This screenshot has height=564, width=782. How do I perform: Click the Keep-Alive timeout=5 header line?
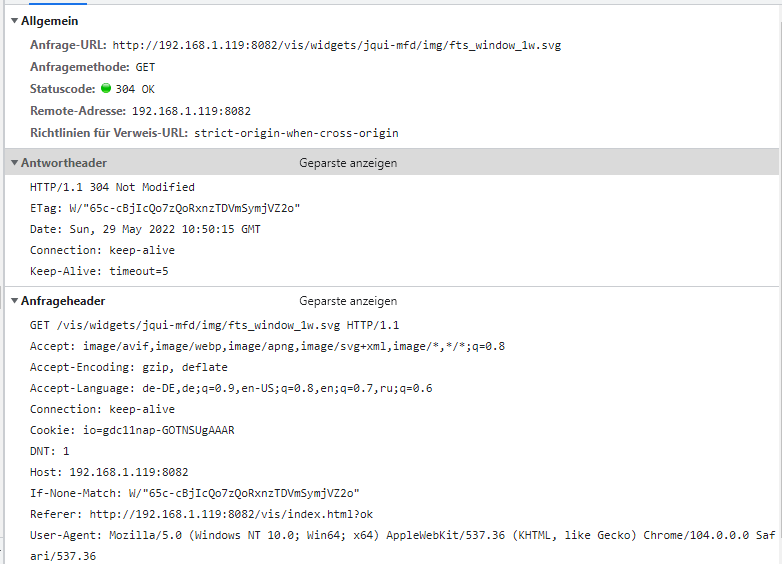(99, 271)
